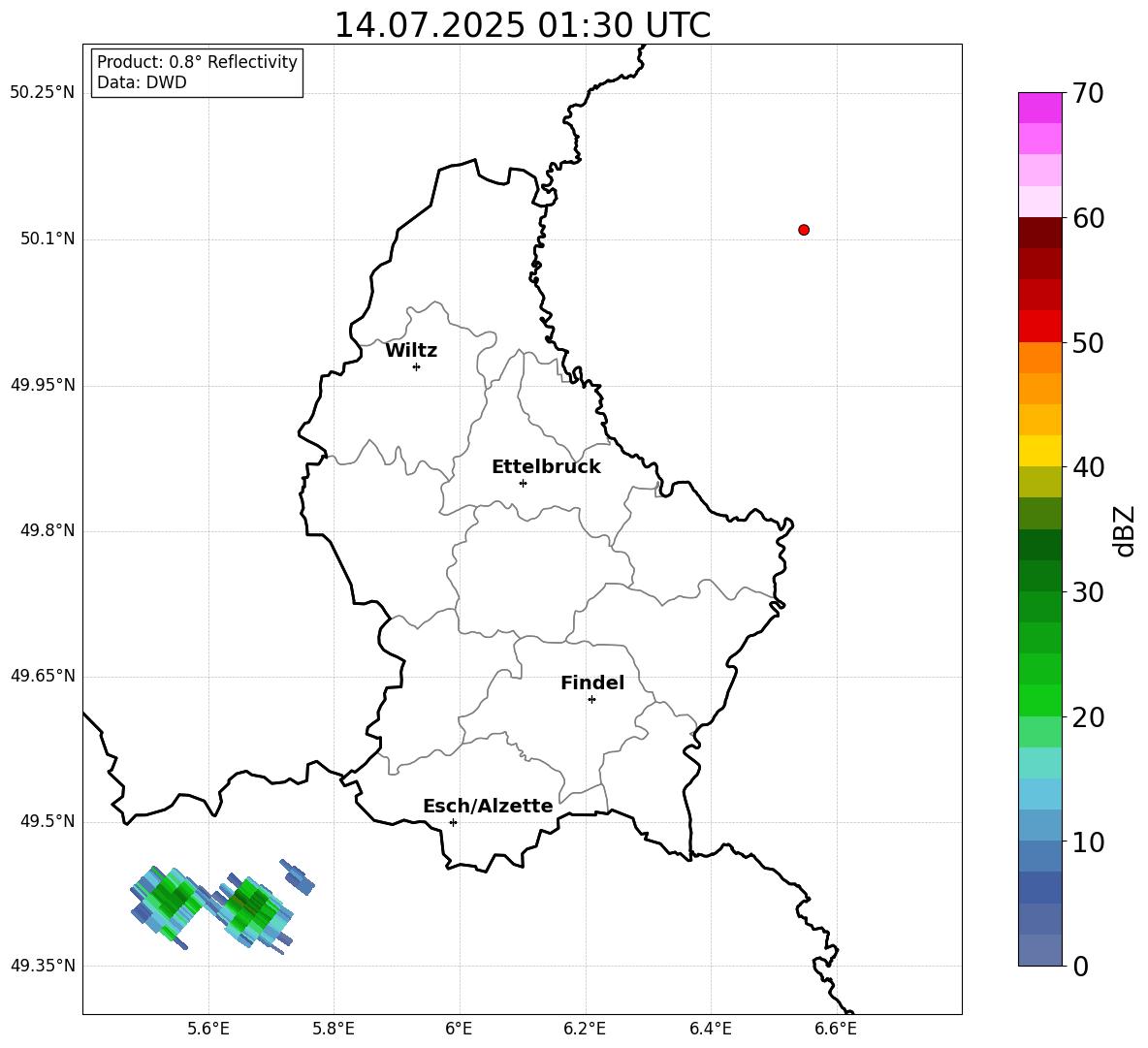The image size is (1148, 1048).
Task: Click the Product: 0.8° Reflectivity text
Action: [x=197, y=62]
